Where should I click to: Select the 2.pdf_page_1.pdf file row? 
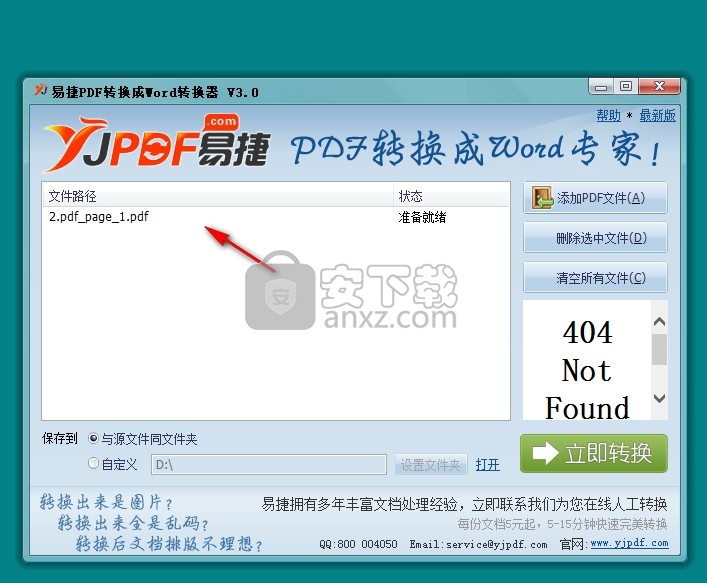point(276,217)
